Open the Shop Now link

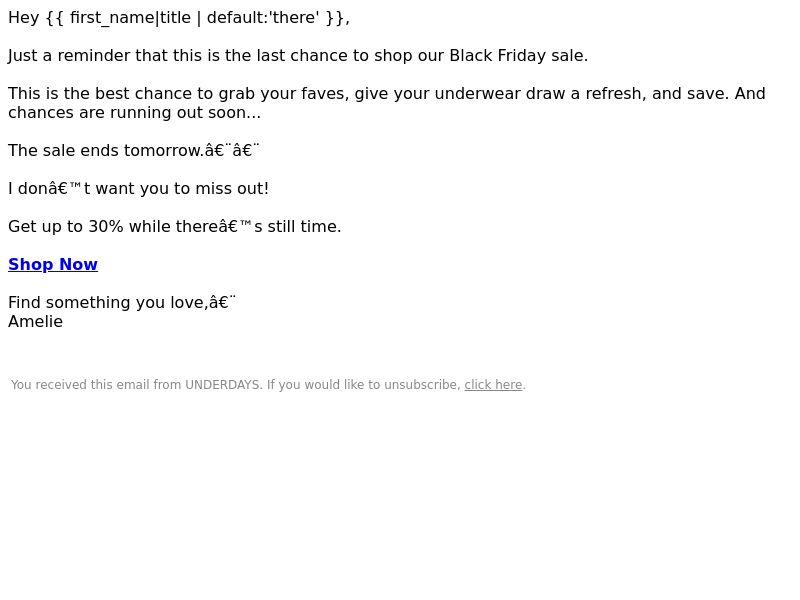(53, 264)
